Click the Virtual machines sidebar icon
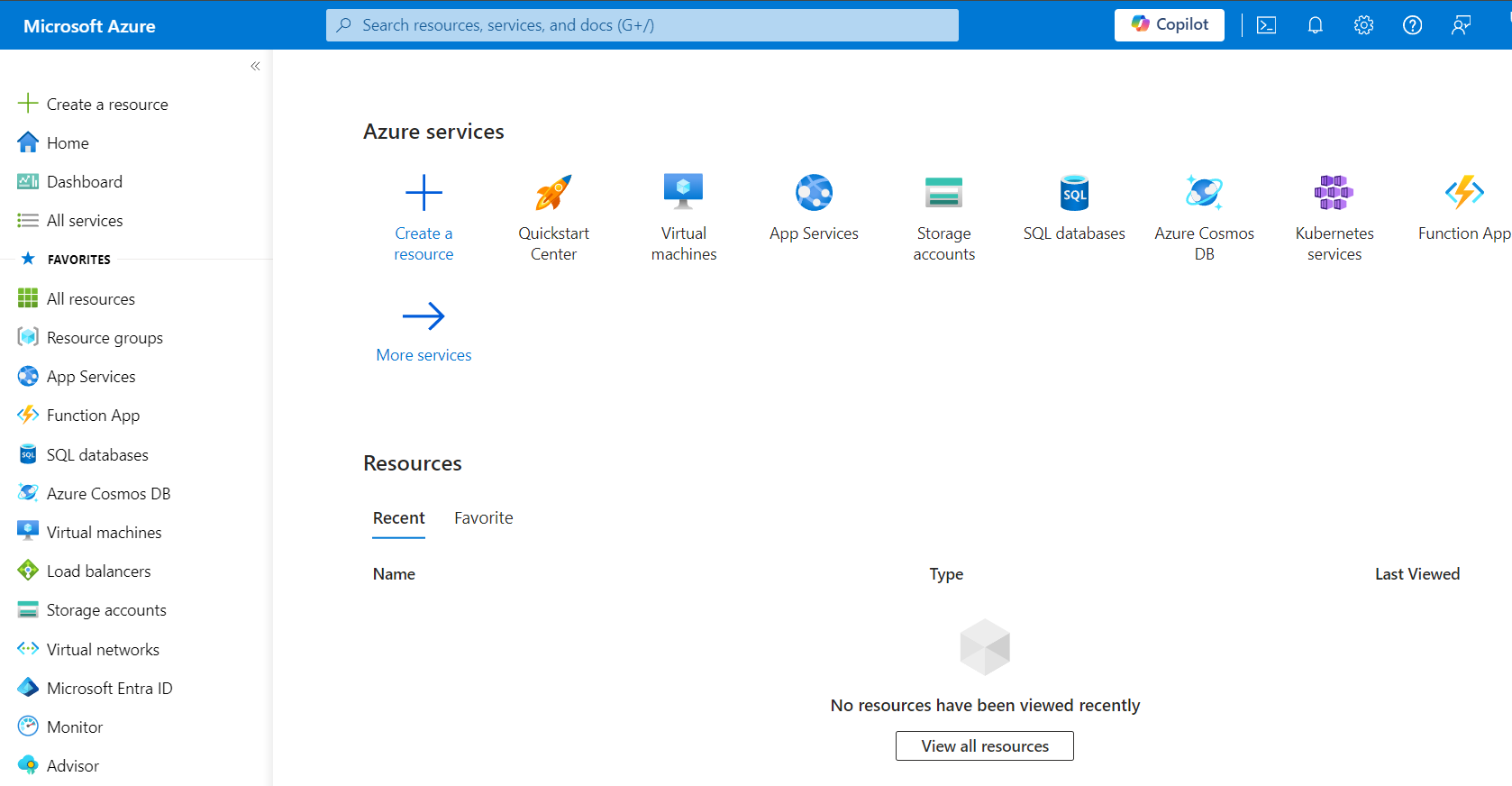1512x786 pixels. (28, 532)
